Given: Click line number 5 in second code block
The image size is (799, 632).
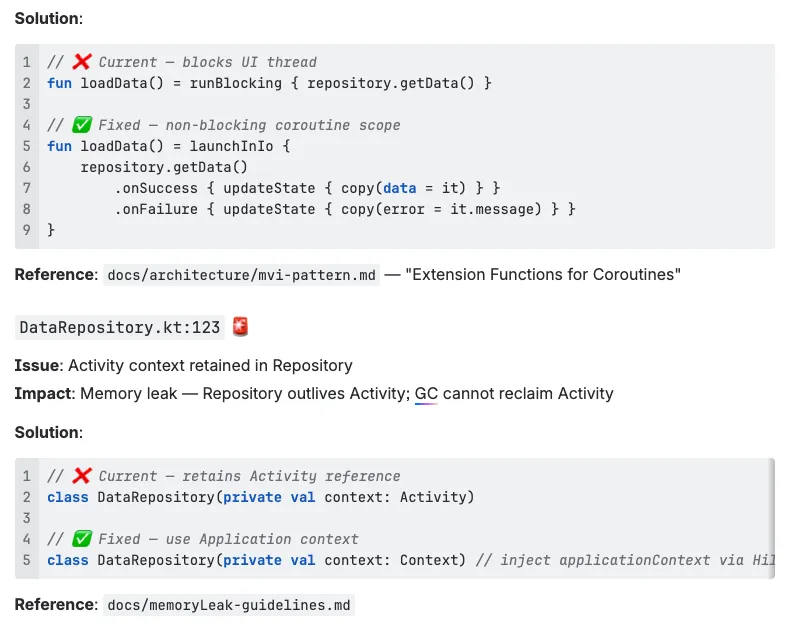Looking at the screenshot, I should tap(27, 560).
